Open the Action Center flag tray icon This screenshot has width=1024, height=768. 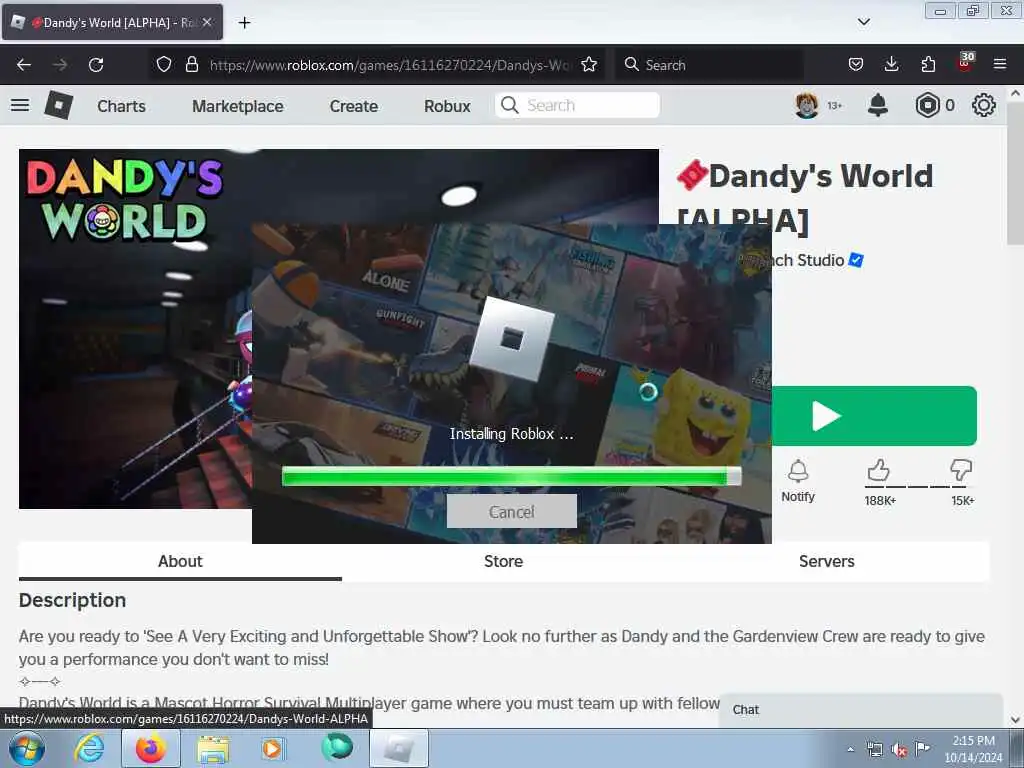point(922,748)
